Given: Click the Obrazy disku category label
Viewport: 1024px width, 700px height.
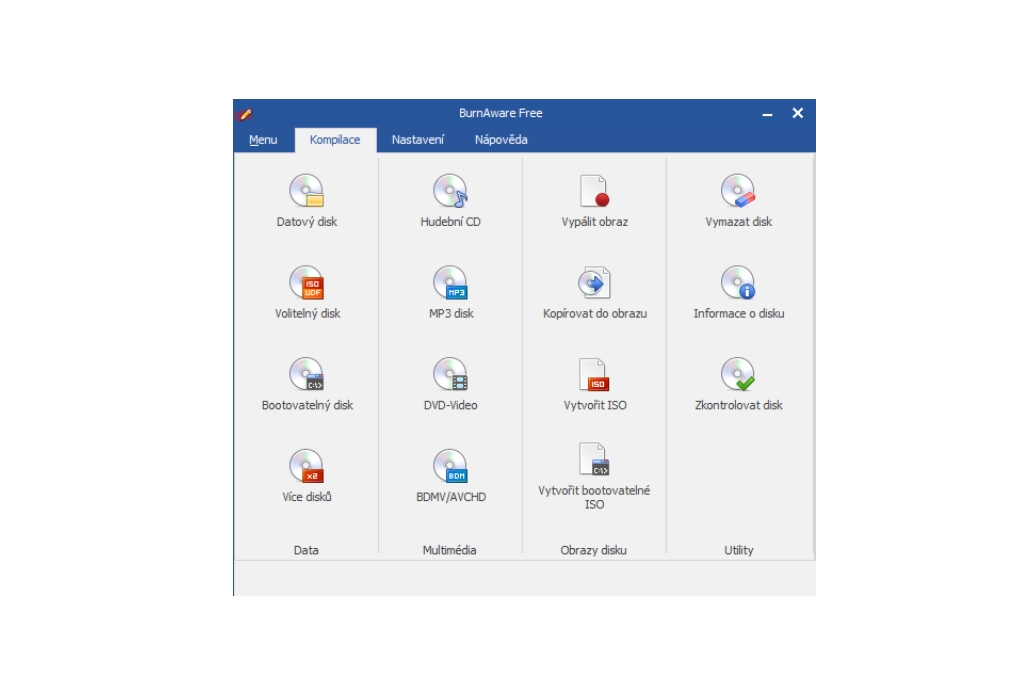Looking at the screenshot, I should coord(594,550).
